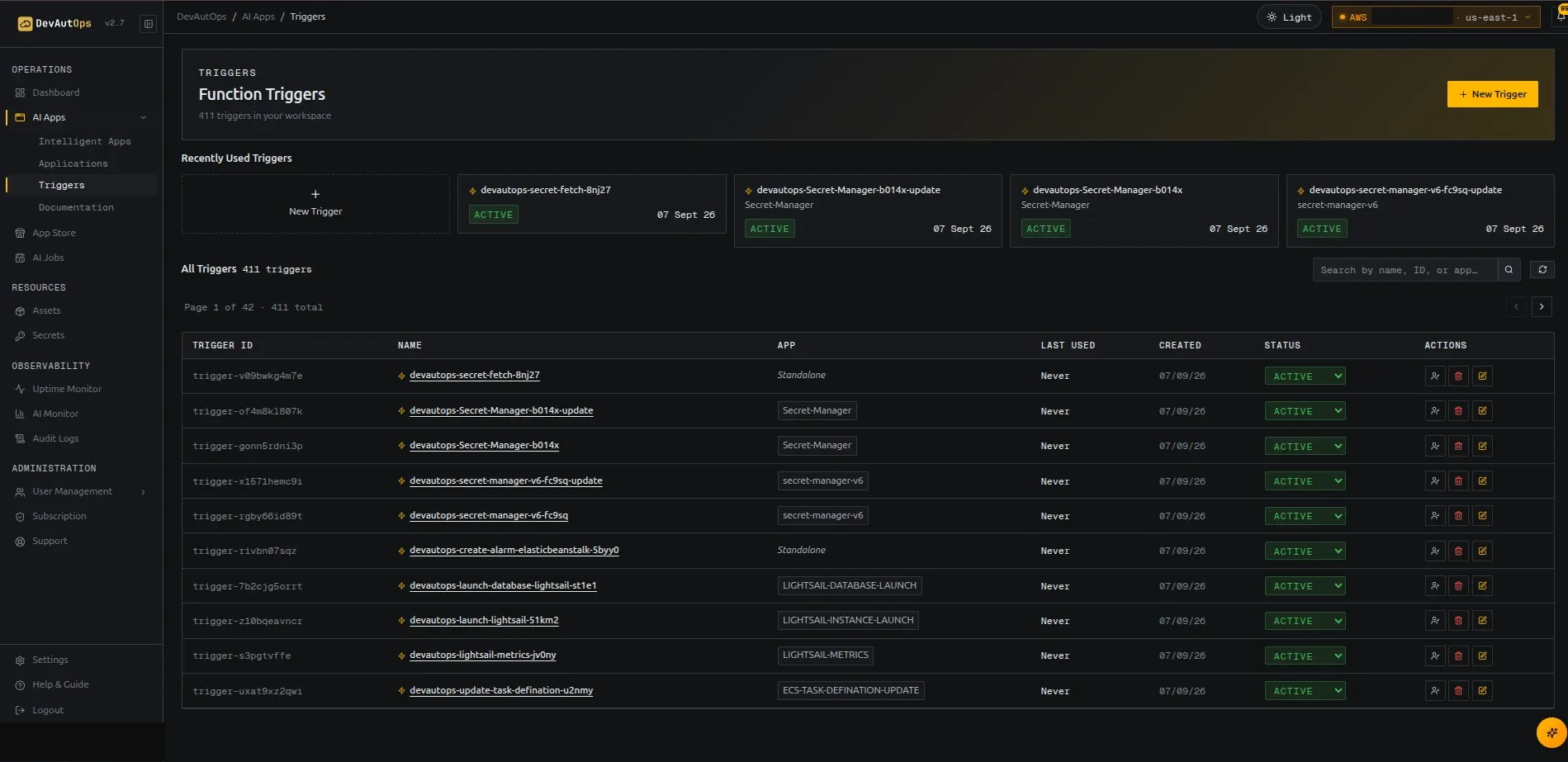Edit trigger devautops-lightsail-metrics-jv0ny
The width and height of the screenshot is (1568, 762).
click(1482, 656)
